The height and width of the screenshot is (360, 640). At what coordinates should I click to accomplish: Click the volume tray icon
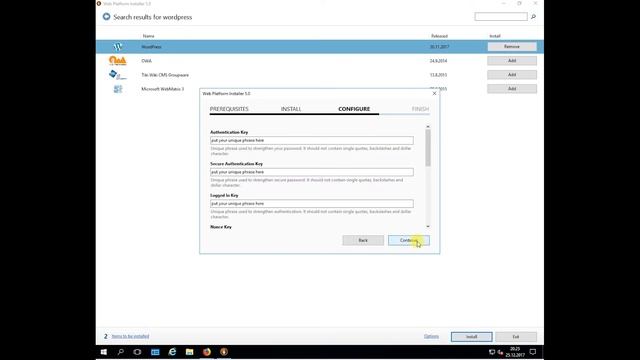[500, 352]
